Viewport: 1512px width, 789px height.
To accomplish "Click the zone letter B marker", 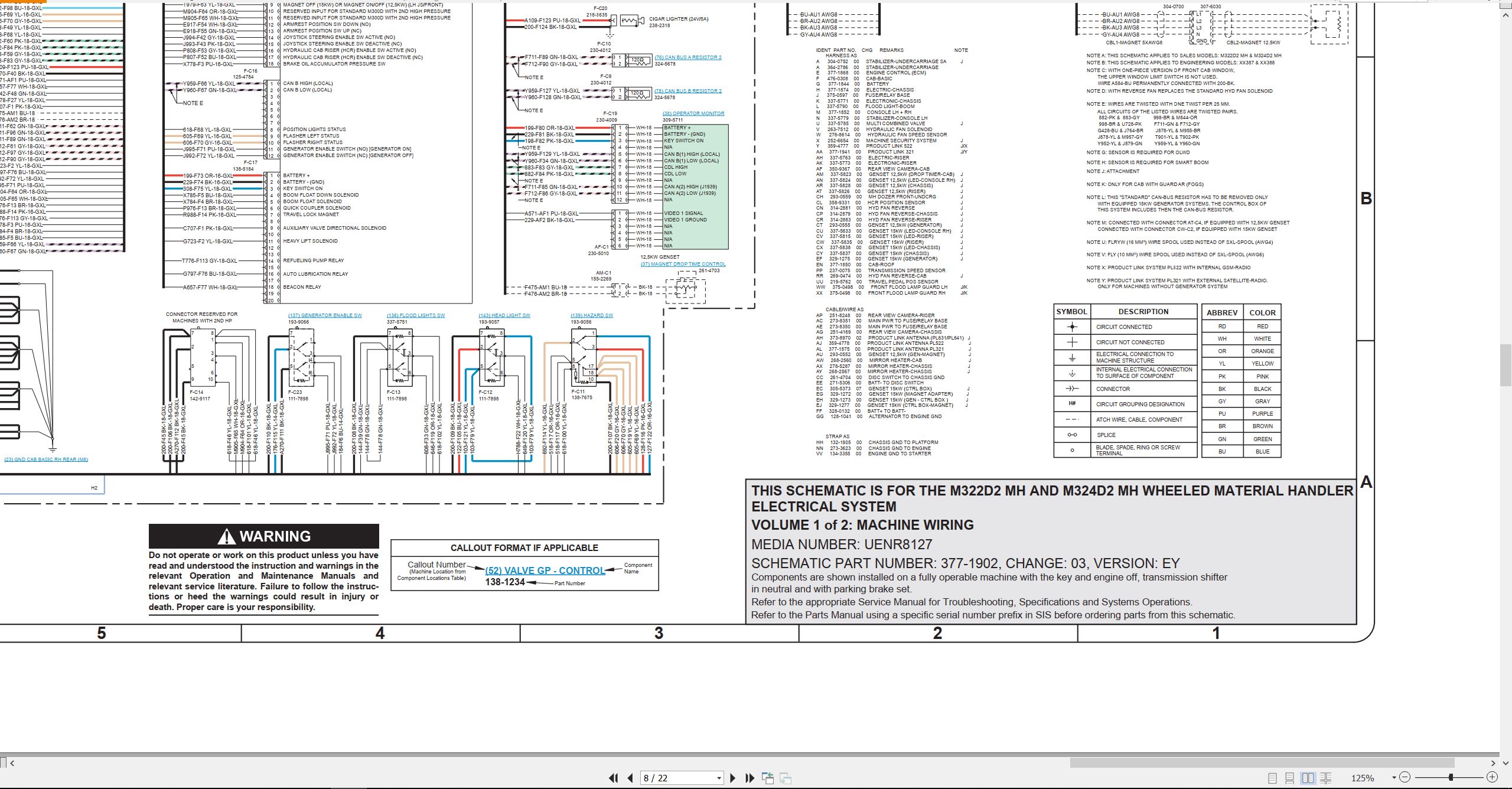I will pos(1366,198).
